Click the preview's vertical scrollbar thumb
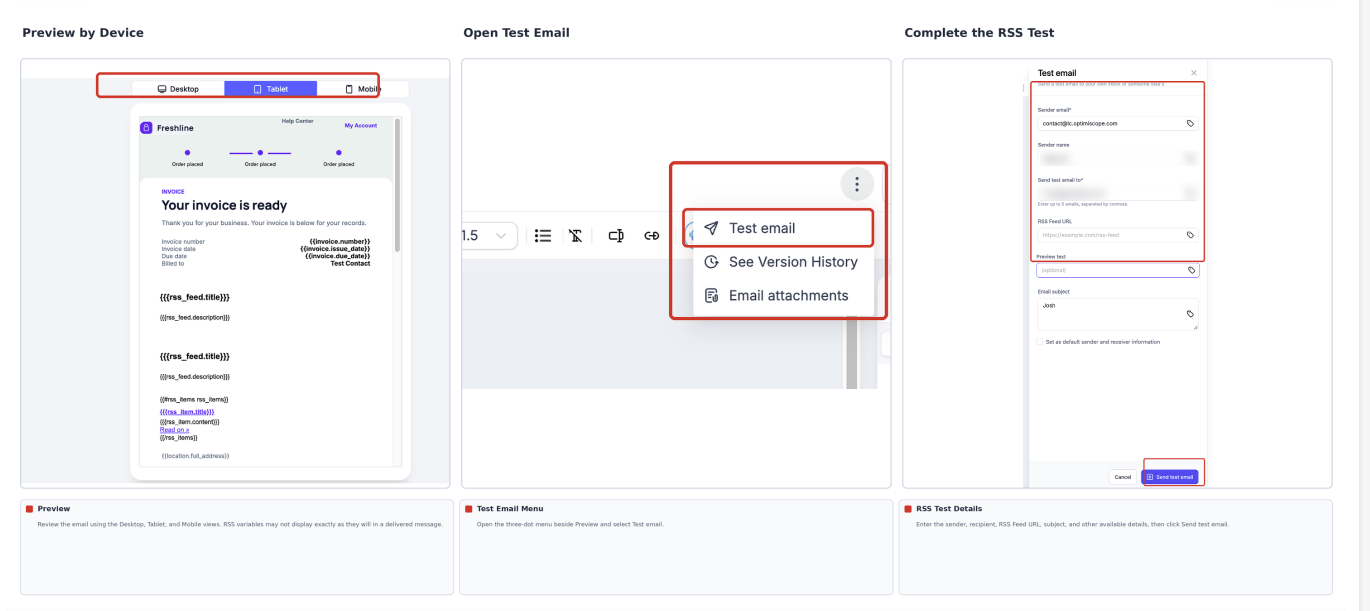This screenshot has height=611, width=1370. click(x=397, y=185)
